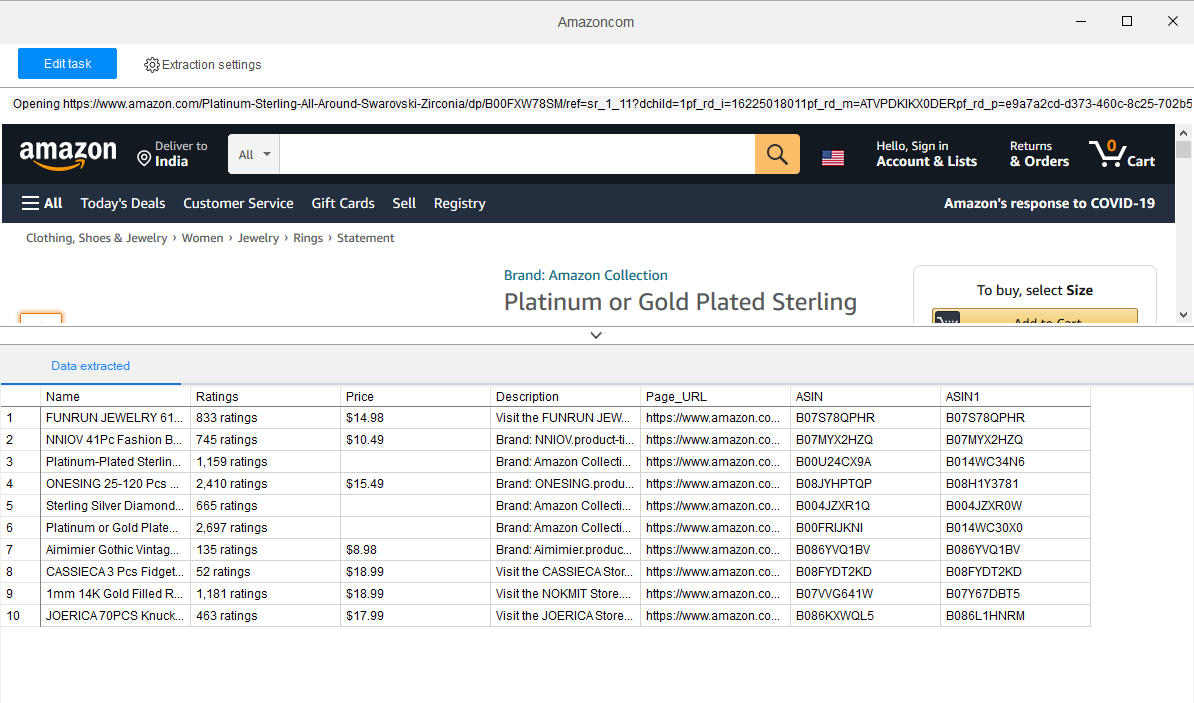Select the $10.49 price cell

click(x=415, y=439)
